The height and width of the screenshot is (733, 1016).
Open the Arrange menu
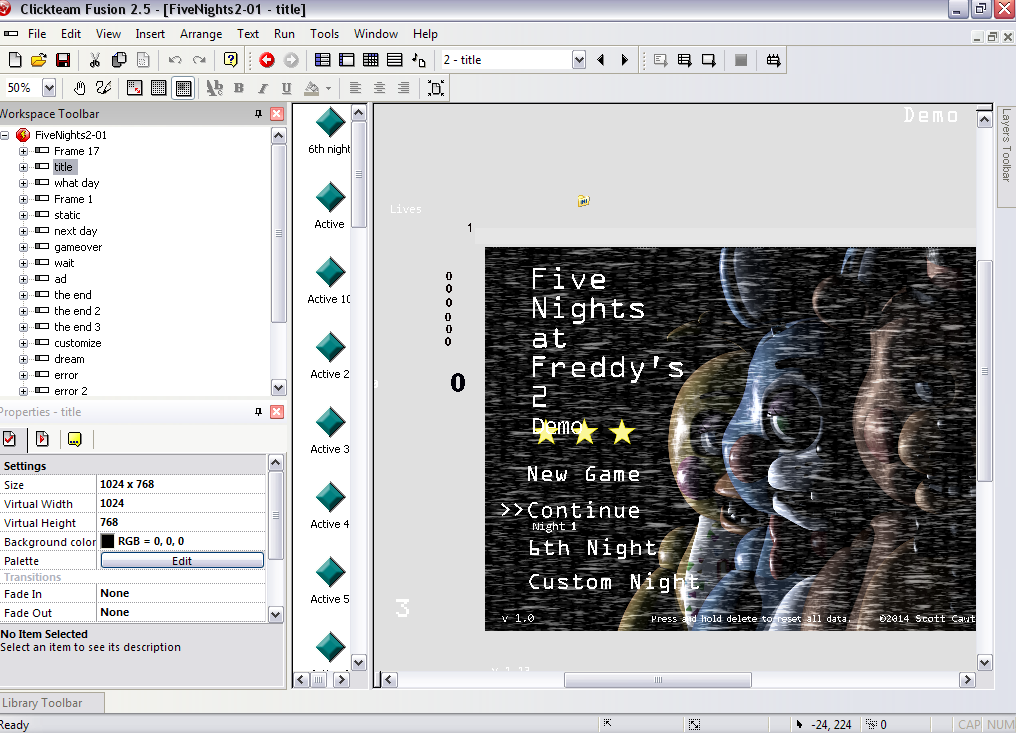201,33
